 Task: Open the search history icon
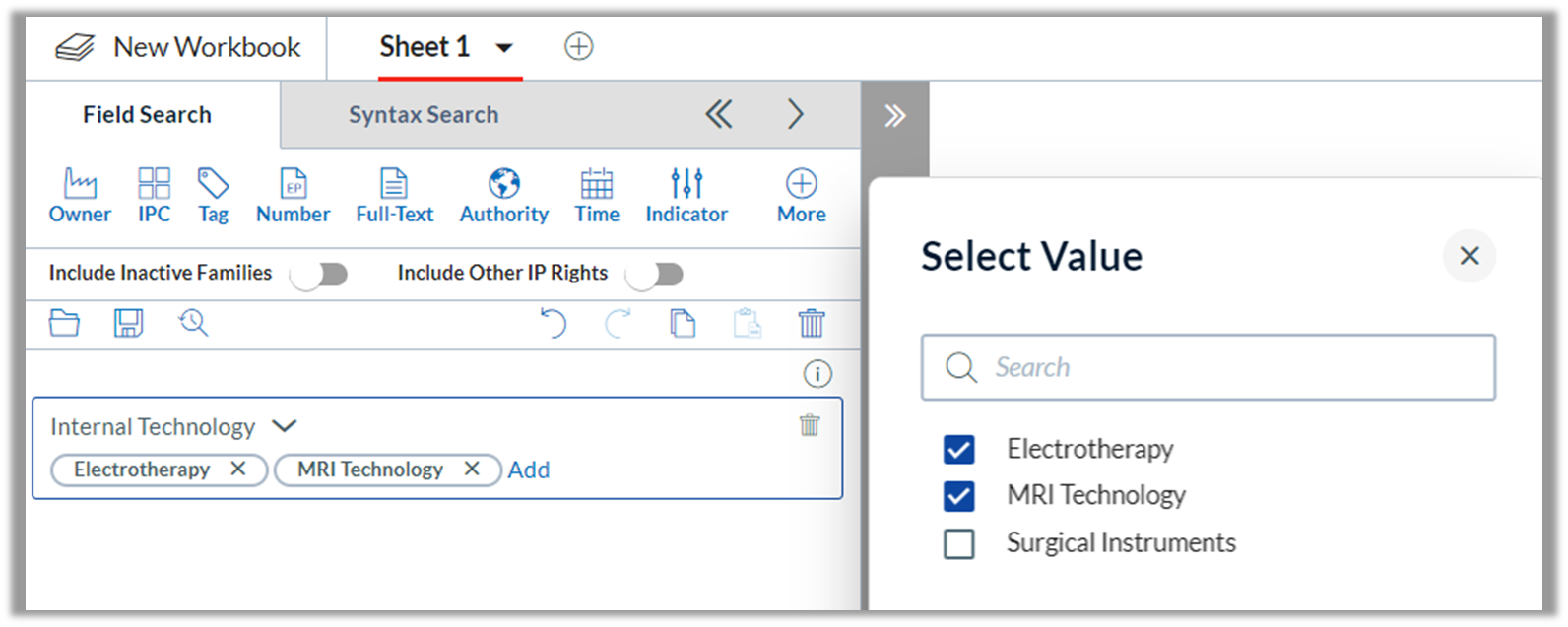point(193,323)
